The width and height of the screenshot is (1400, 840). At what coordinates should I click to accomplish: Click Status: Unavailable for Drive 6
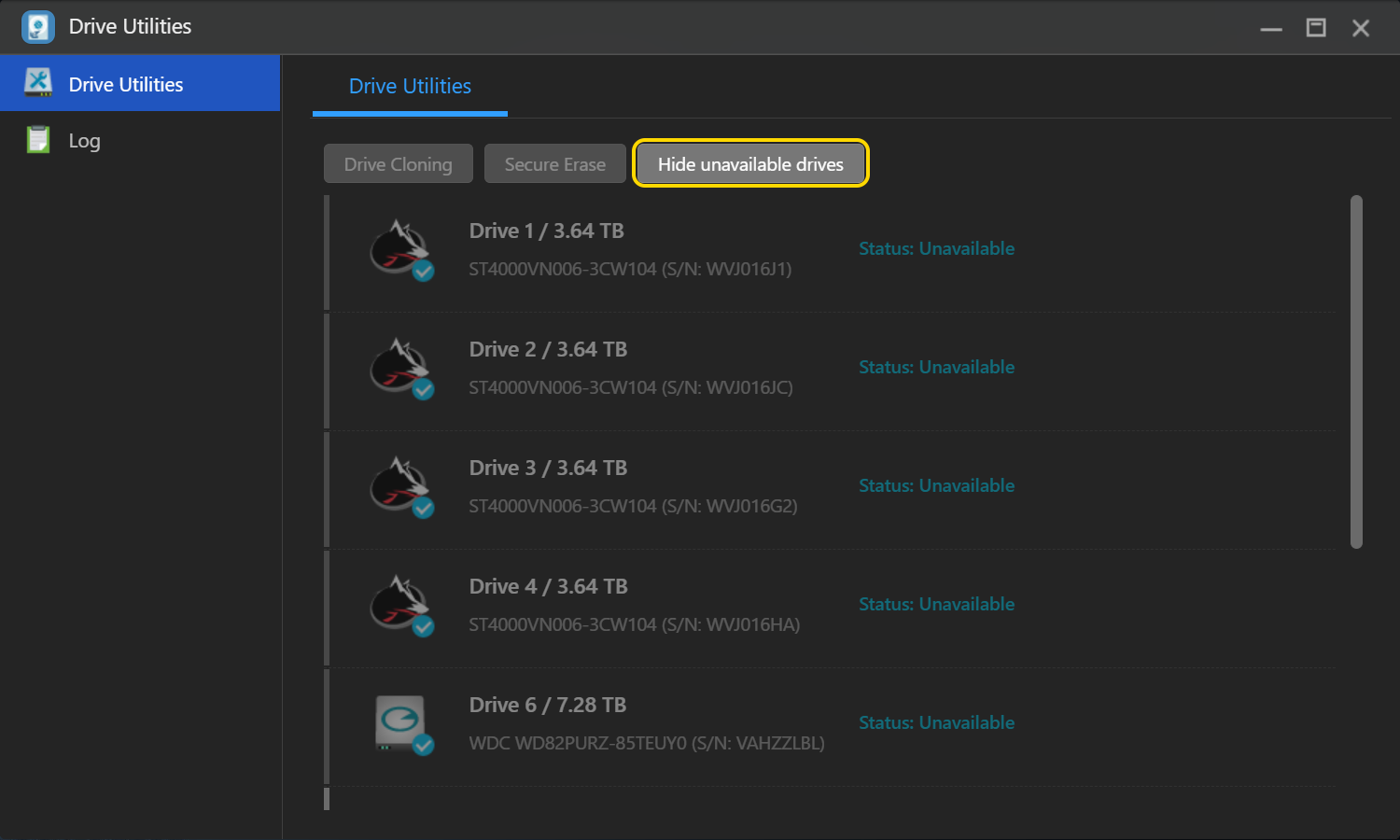(x=936, y=722)
